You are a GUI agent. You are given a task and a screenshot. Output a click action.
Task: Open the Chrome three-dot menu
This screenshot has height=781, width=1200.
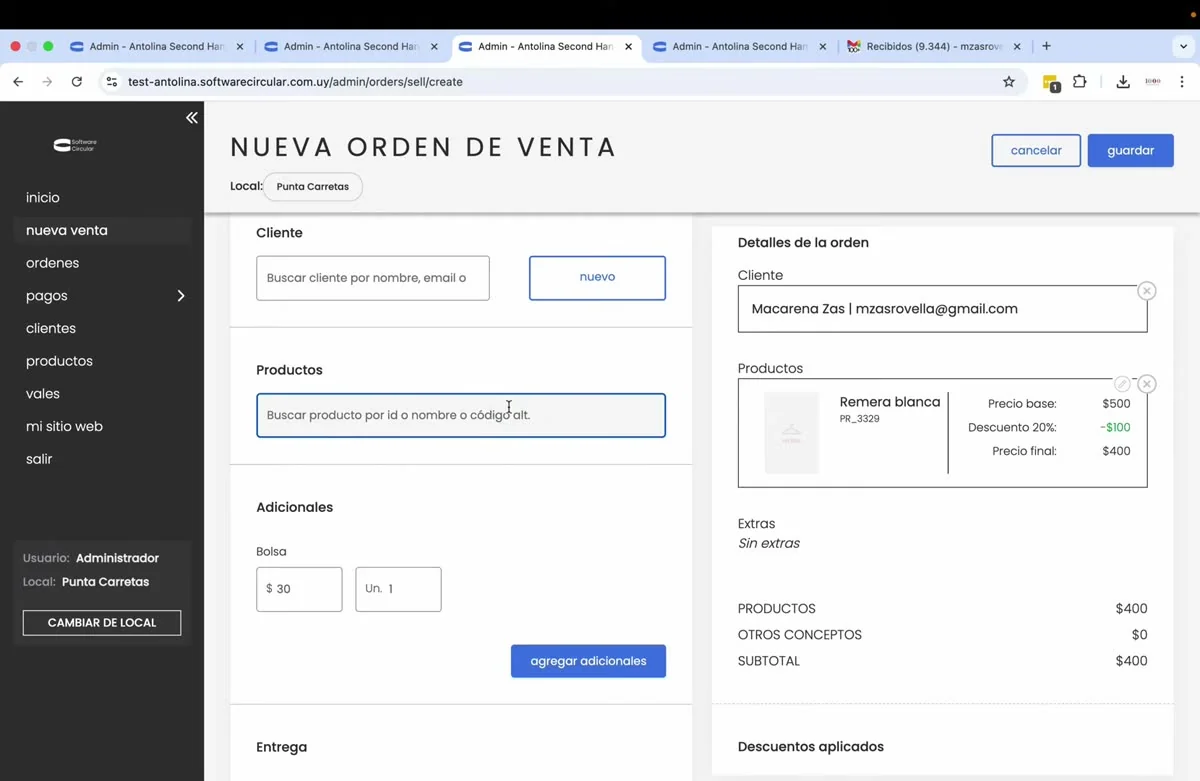coord(1182,82)
